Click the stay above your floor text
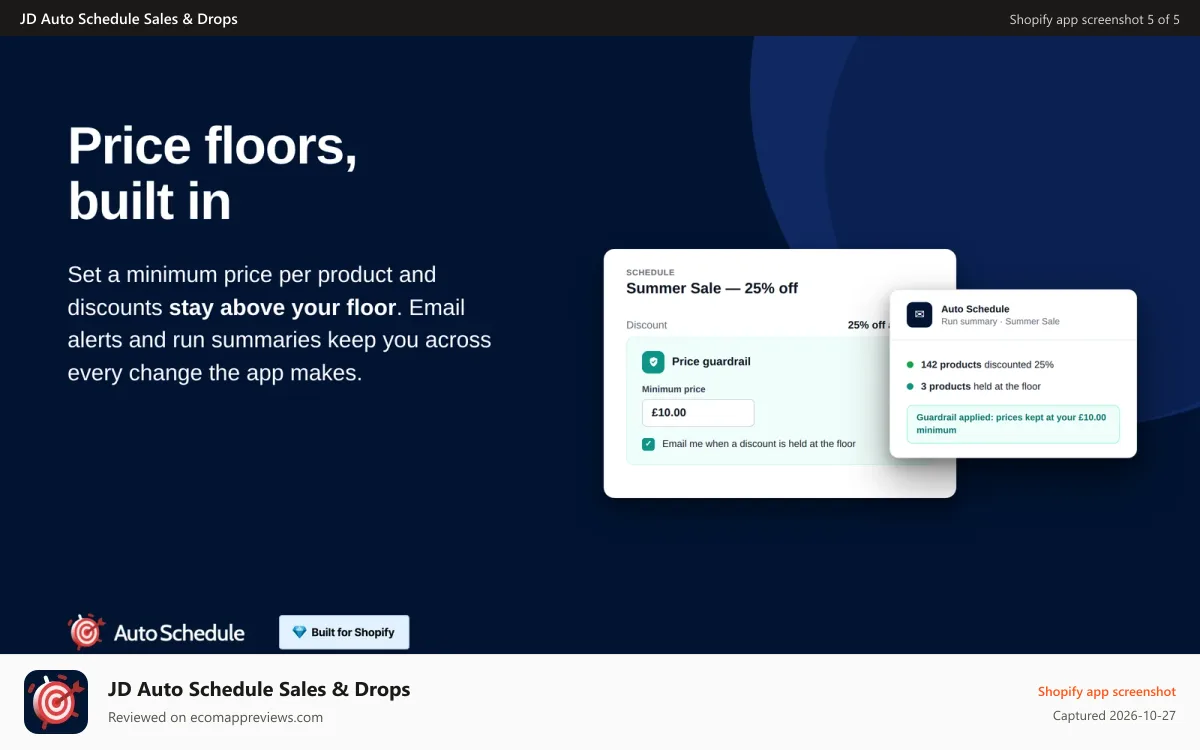The height and width of the screenshot is (750, 1200). [x=283, y=307]
